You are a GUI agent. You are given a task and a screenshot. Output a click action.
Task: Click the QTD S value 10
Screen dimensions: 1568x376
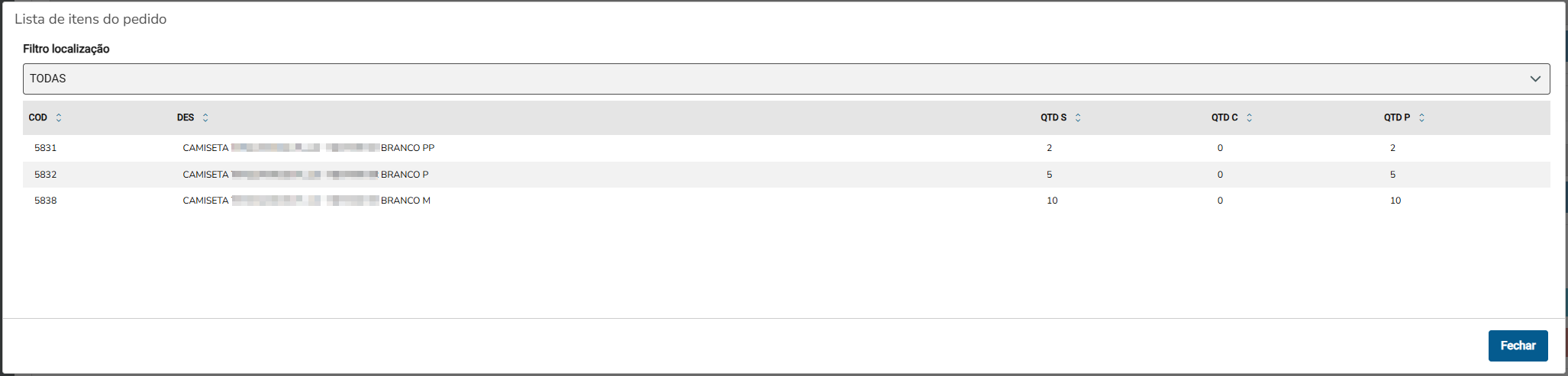point(1052,201)
